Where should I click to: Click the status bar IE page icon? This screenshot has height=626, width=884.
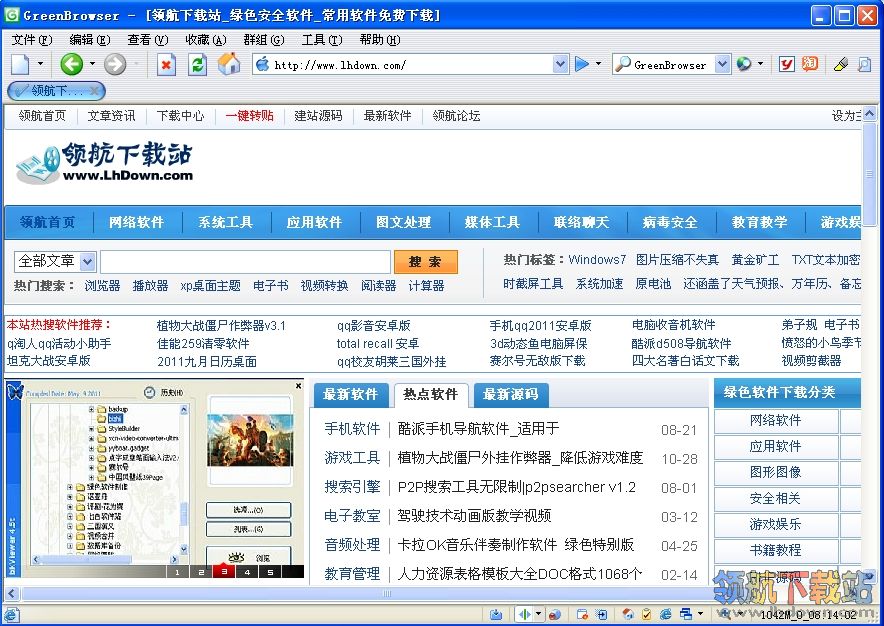[11, 615]
